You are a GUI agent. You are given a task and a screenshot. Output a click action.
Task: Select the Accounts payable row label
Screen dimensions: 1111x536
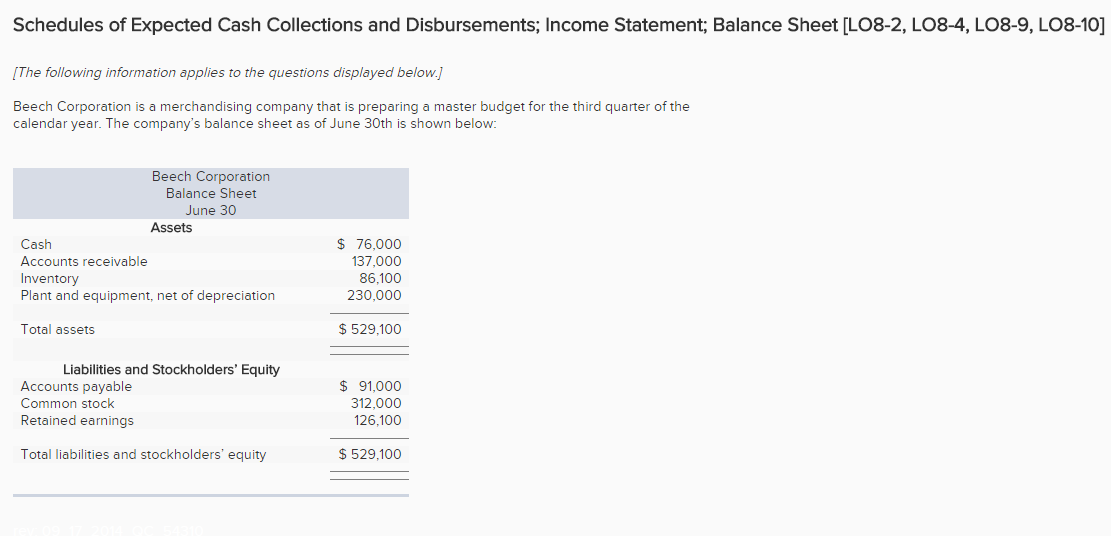pyautogui.click(x=76, y=387)
